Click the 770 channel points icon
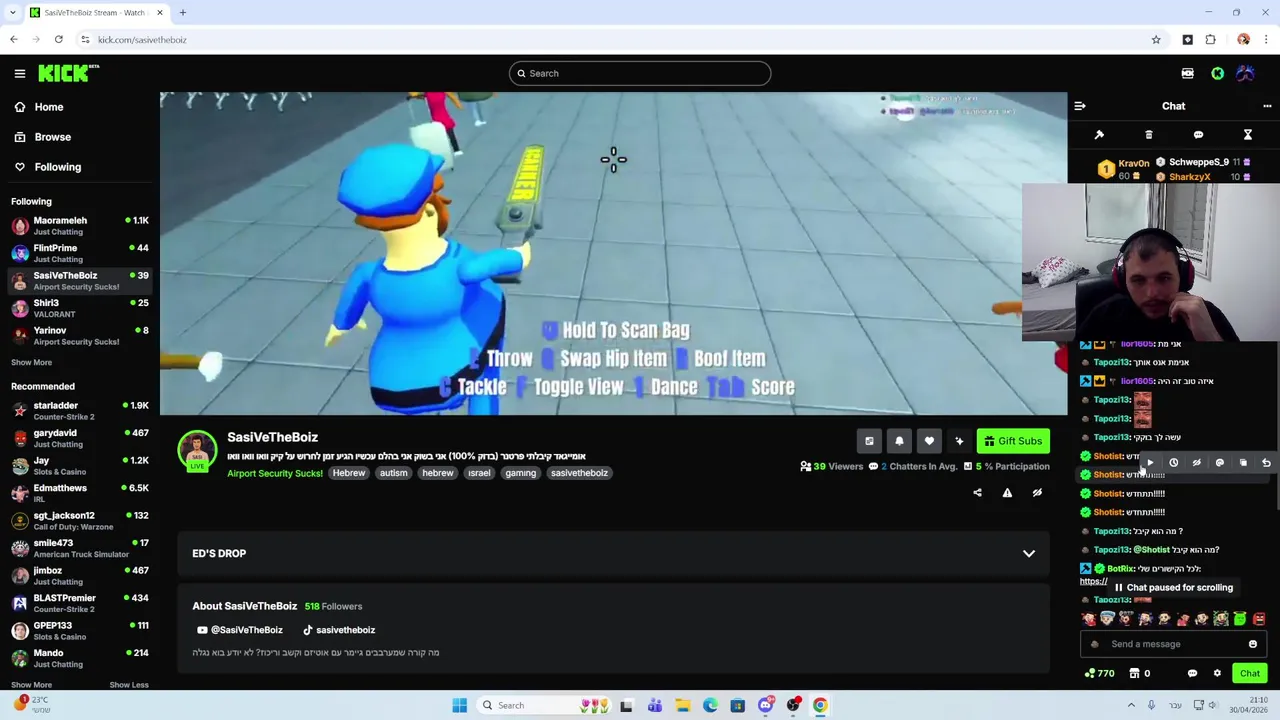The width and height of the screenshot is (1280, 720). point(1099,673)
